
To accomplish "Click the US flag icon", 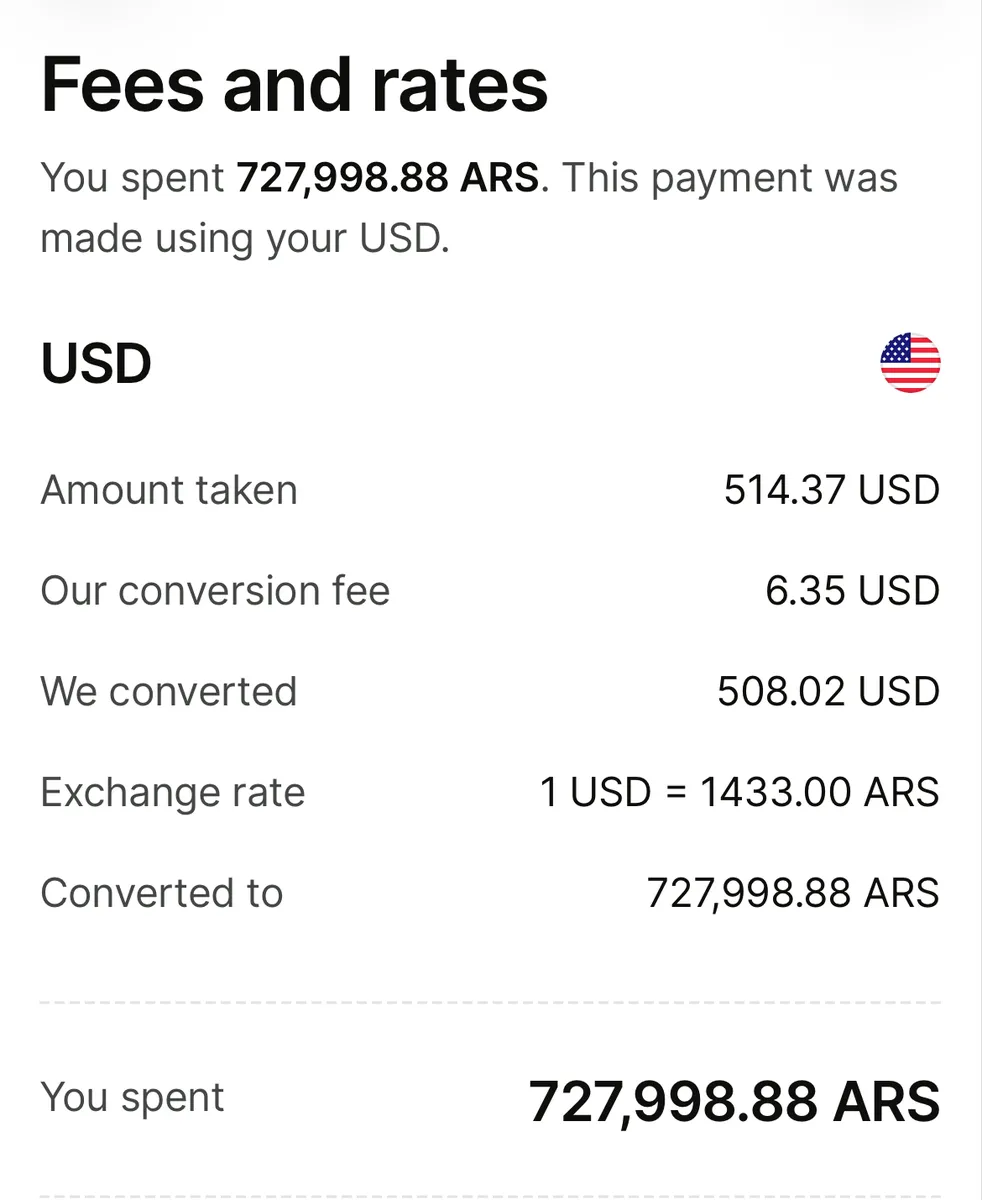I will [x=910, y=362].
